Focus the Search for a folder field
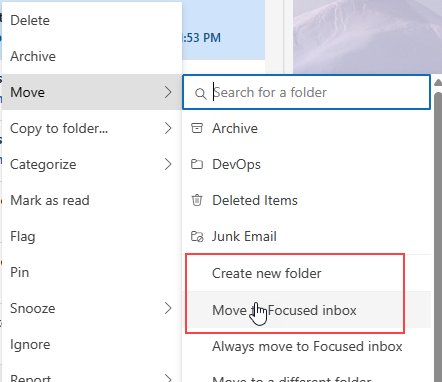This screenshot has width=442, height=382. click(x=306, y=92)
